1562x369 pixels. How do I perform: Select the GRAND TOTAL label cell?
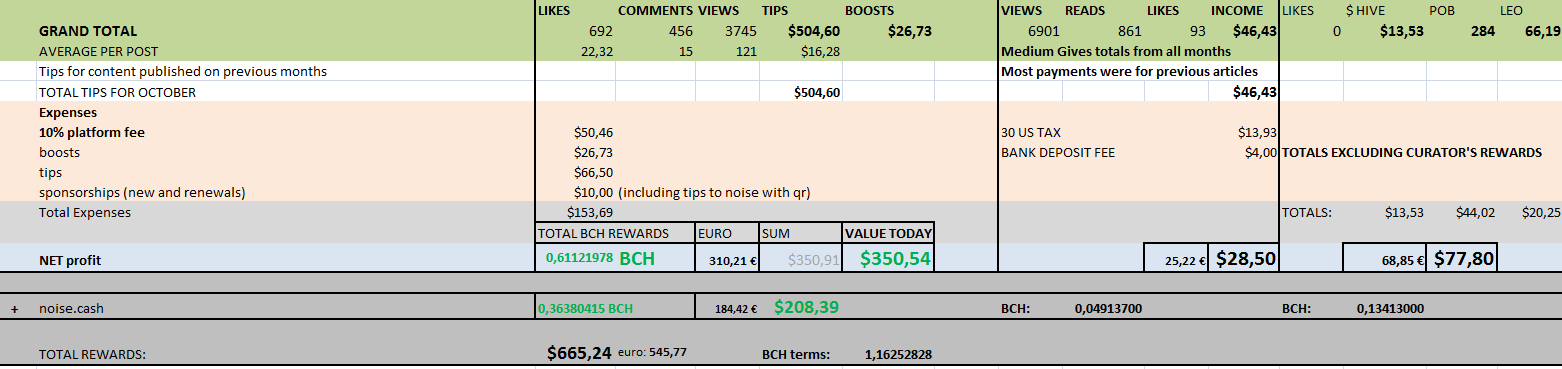coord(88,31)
